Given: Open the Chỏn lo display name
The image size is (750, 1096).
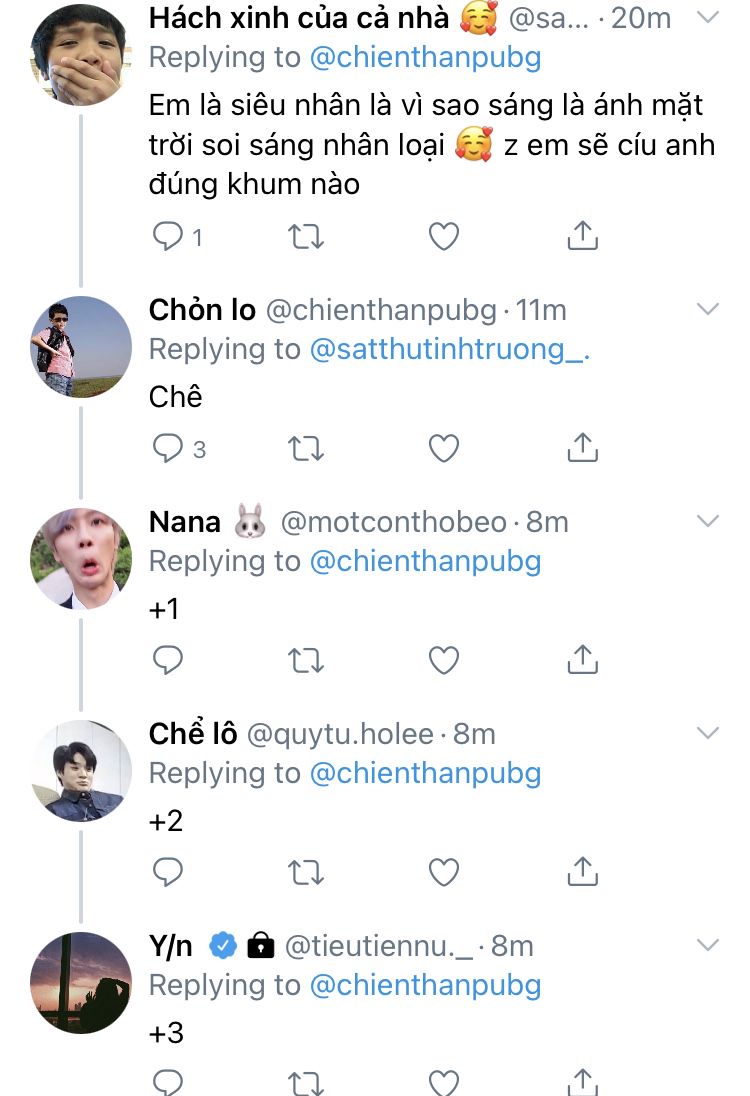Looking at the screenshot, I should click(202, 310).
